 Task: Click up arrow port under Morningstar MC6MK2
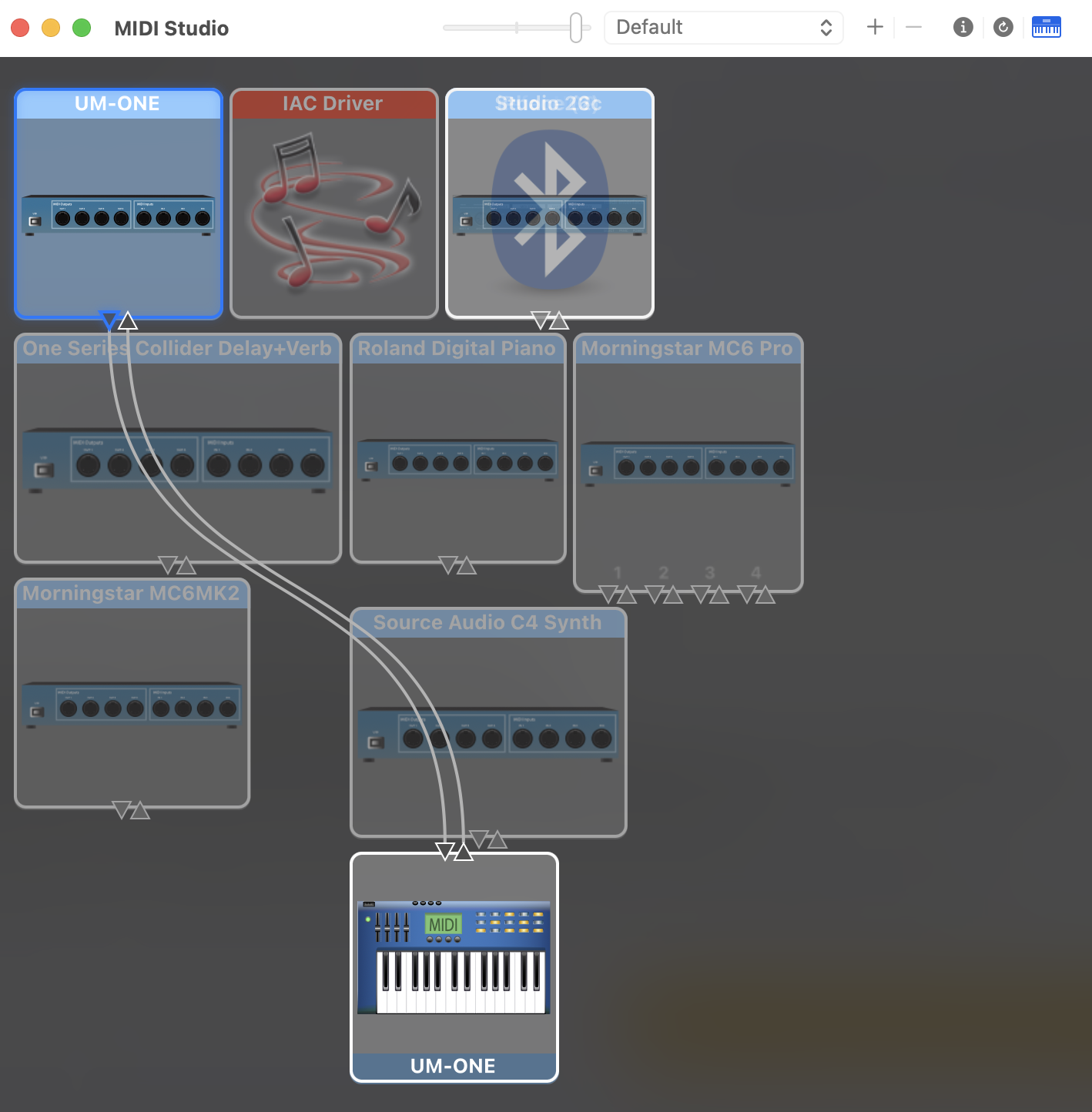click(140, 809)
